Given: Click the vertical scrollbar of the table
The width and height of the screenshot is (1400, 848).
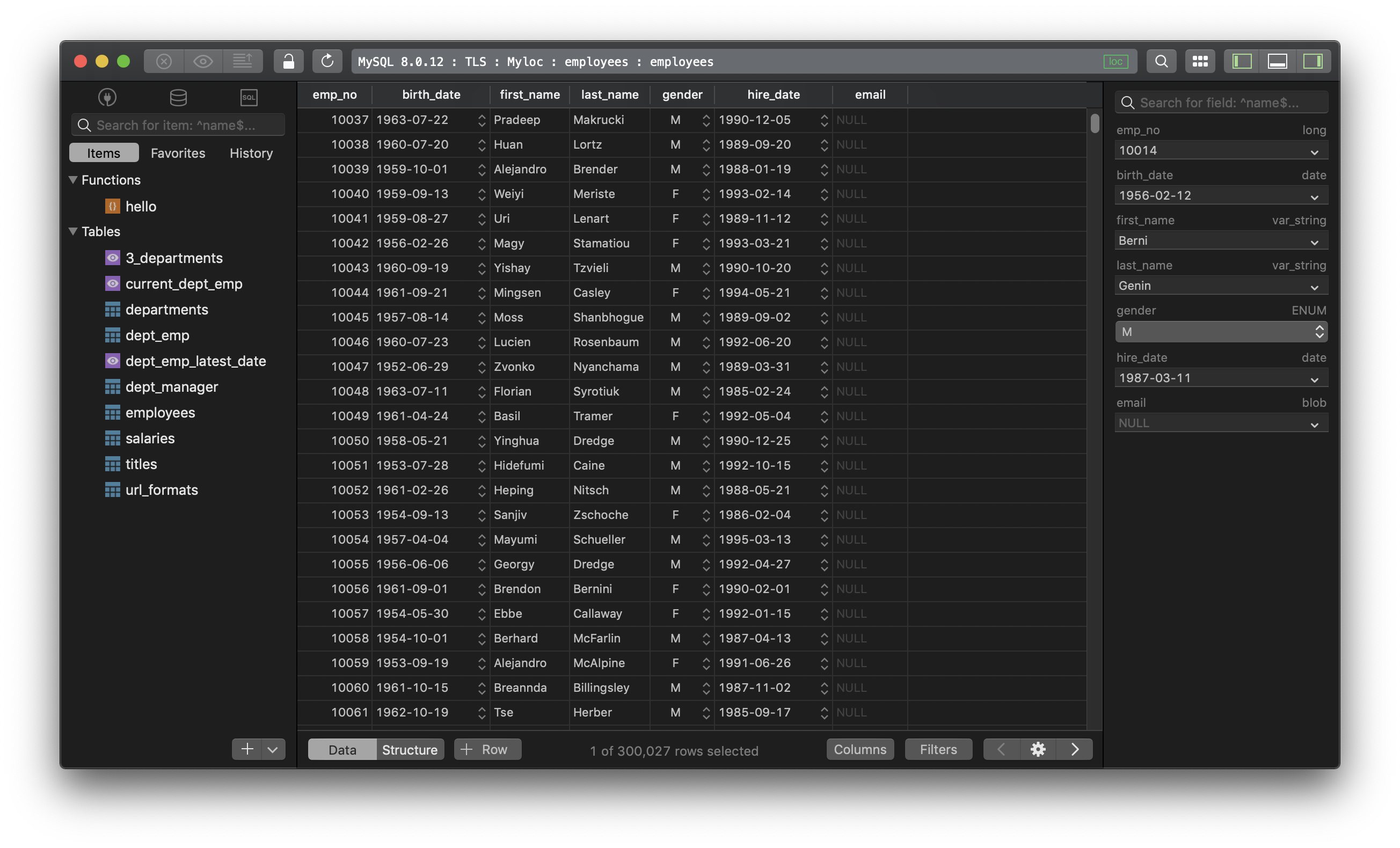Looking at the screenshot, I should 1095,123.
